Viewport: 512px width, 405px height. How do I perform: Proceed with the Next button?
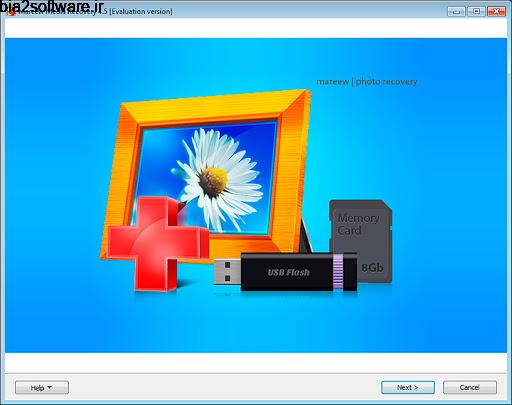(x=408, y=387)
